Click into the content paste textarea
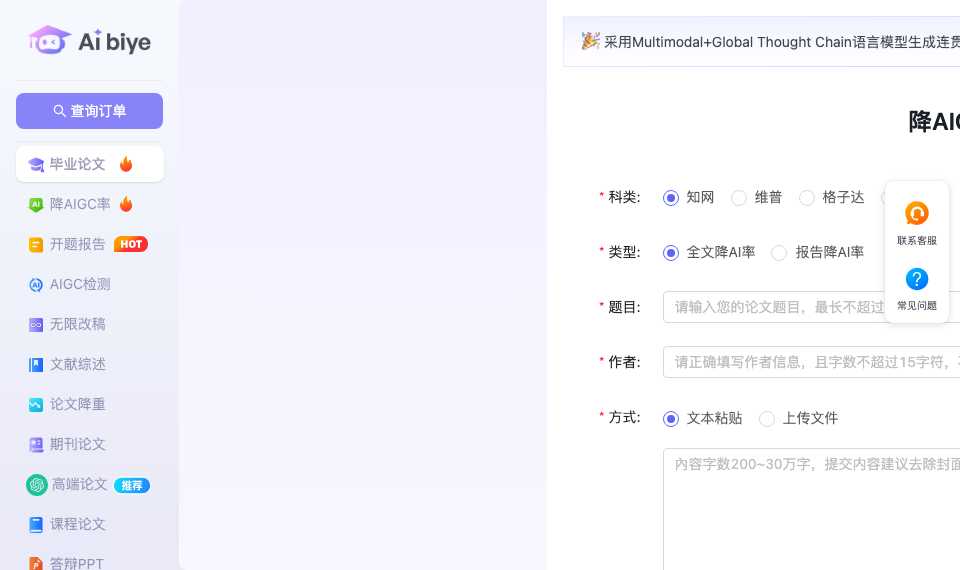This screenshot has width=960, height=570. click(811, 509)
